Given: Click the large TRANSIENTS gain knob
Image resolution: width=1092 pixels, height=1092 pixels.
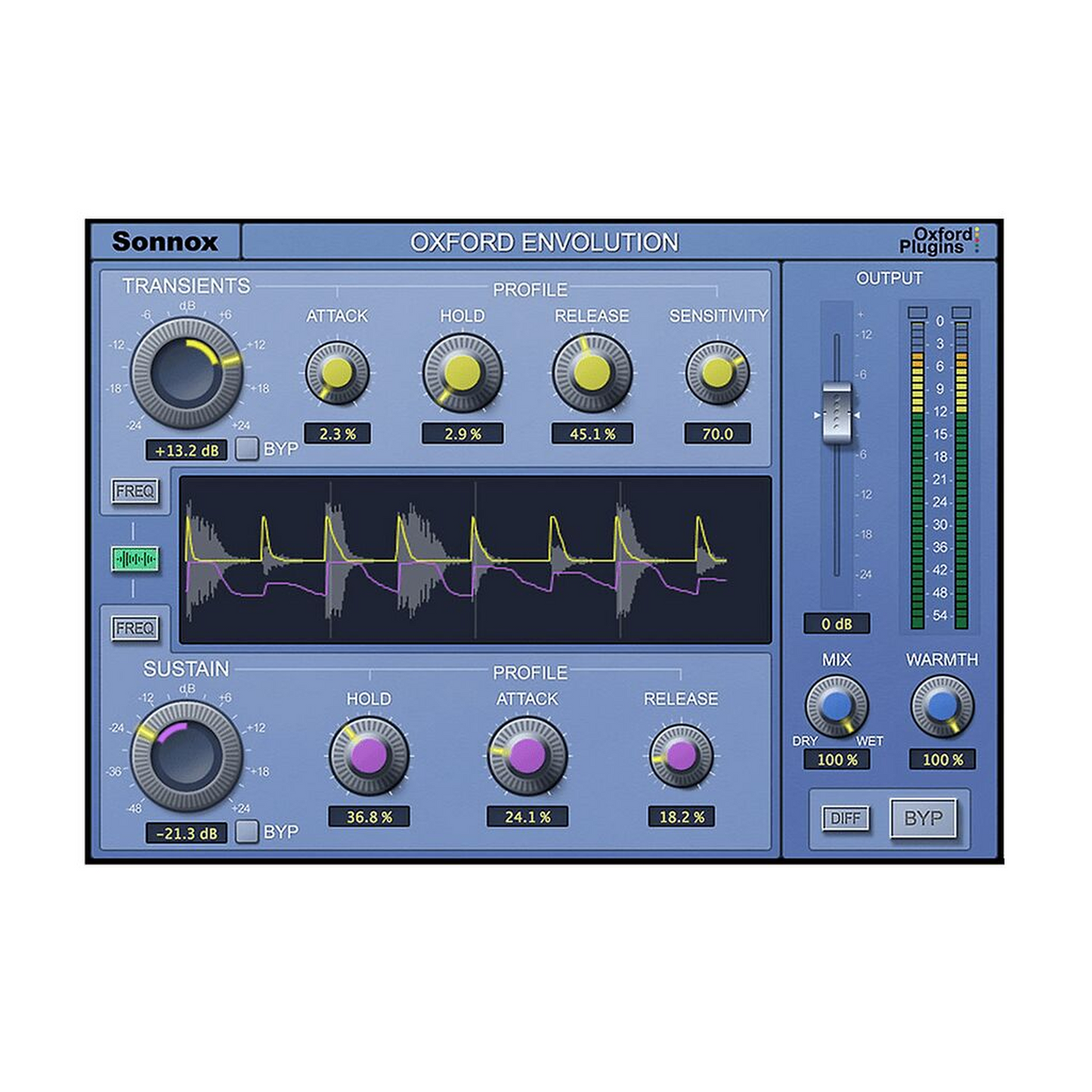Looking at the screenshot, I should coord(184,370).
